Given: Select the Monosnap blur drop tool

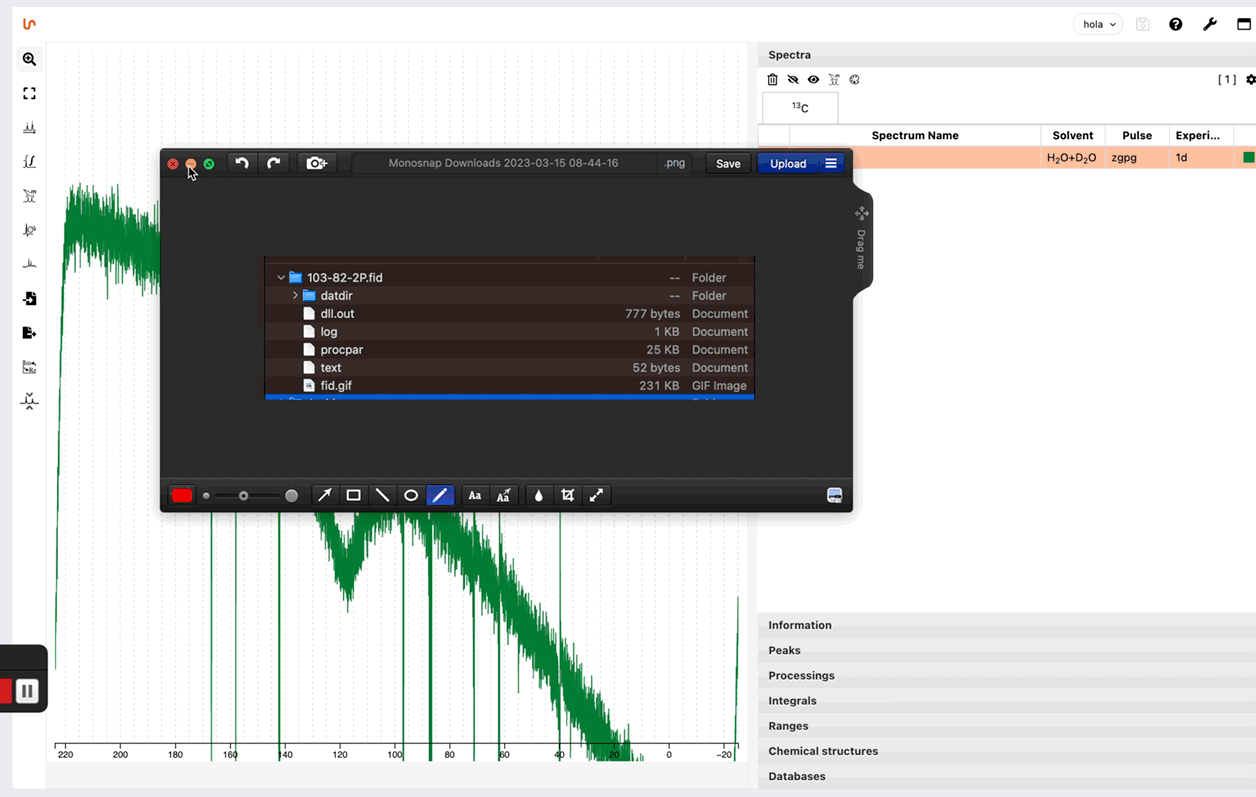Looking at the screenshot, I should (x=539, y=496).
